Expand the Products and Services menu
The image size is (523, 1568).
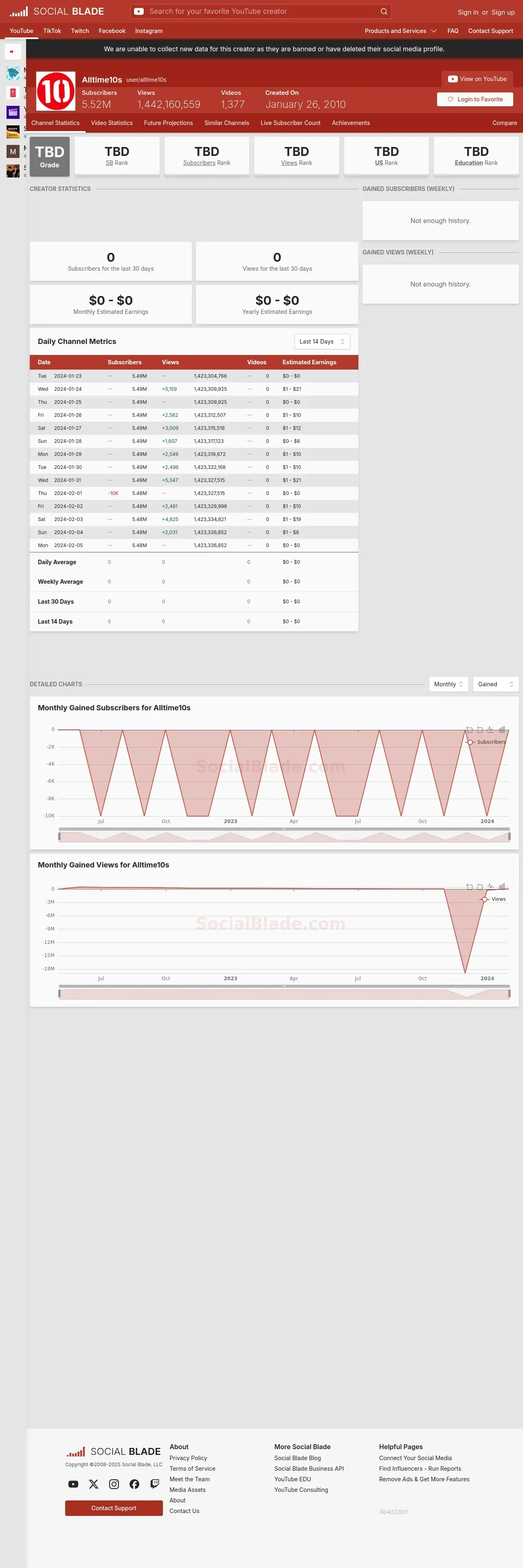tap(401, 31)
